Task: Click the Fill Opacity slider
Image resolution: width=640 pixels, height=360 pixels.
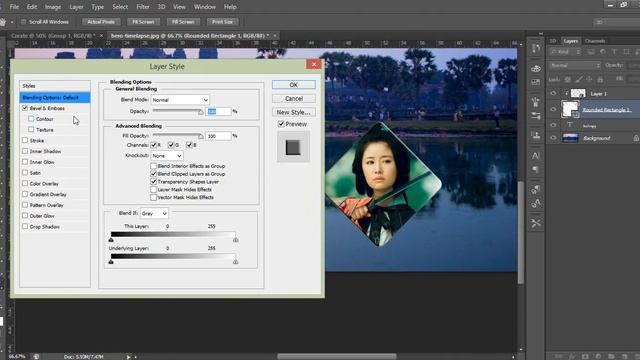Action: click(x=178, y=136)
